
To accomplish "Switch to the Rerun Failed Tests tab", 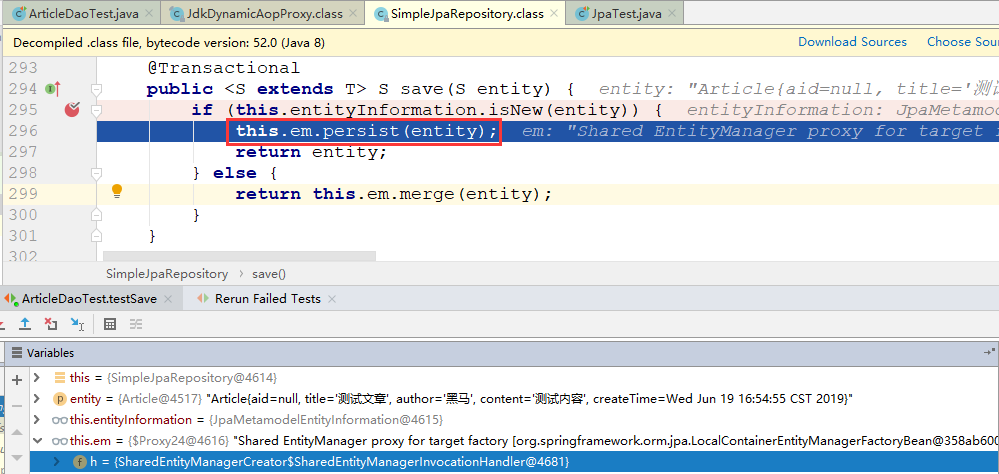I will pos(268,299).
